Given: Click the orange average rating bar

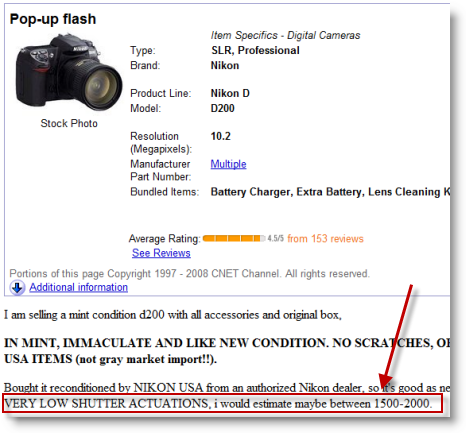Looking at the screenshot, I should [x=234, y=238].
